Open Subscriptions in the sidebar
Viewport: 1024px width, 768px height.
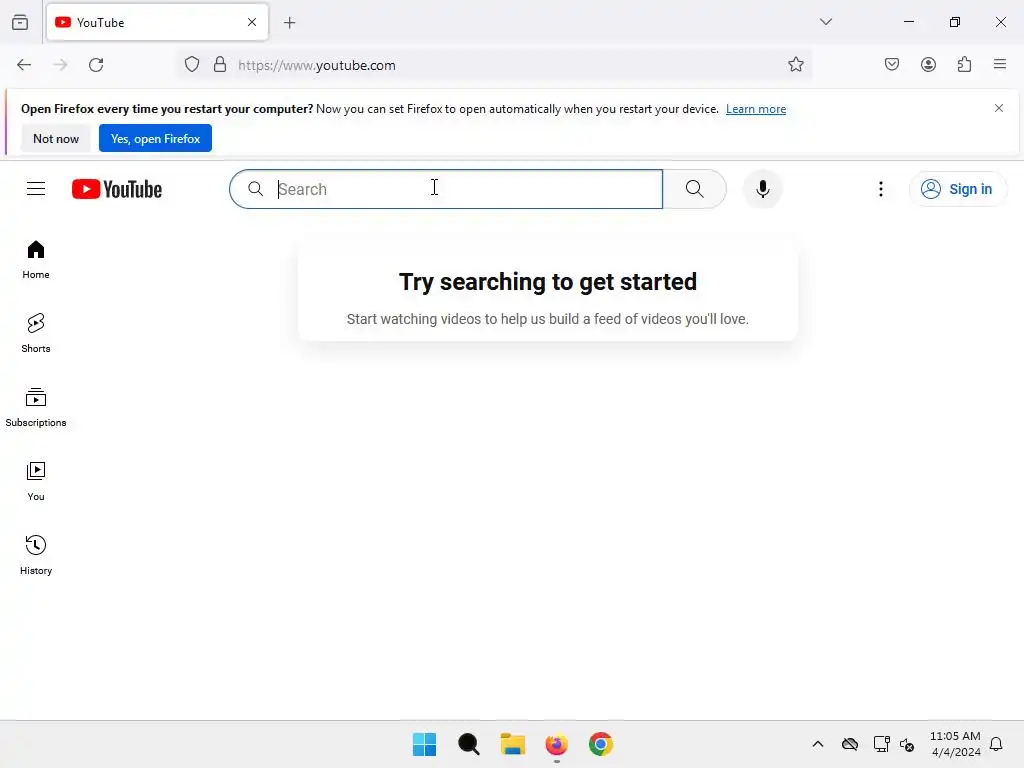36,407
